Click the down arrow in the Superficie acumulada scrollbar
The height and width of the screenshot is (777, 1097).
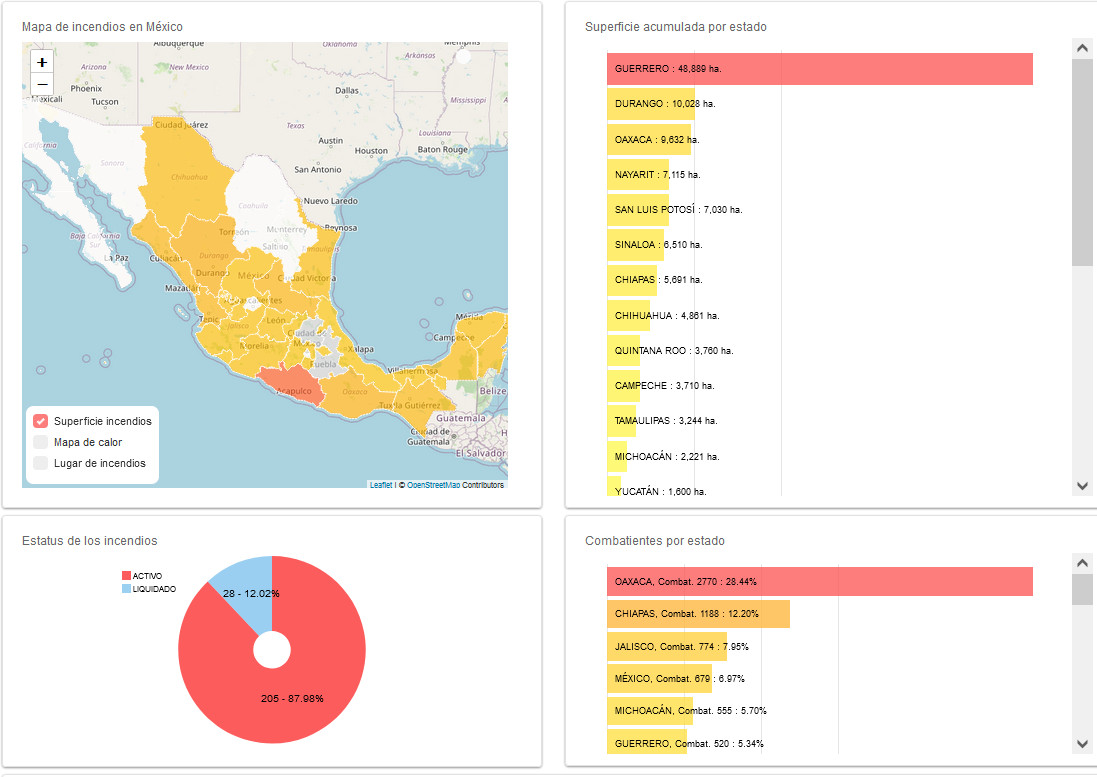pyautogui.click(x=1082, y=486)
